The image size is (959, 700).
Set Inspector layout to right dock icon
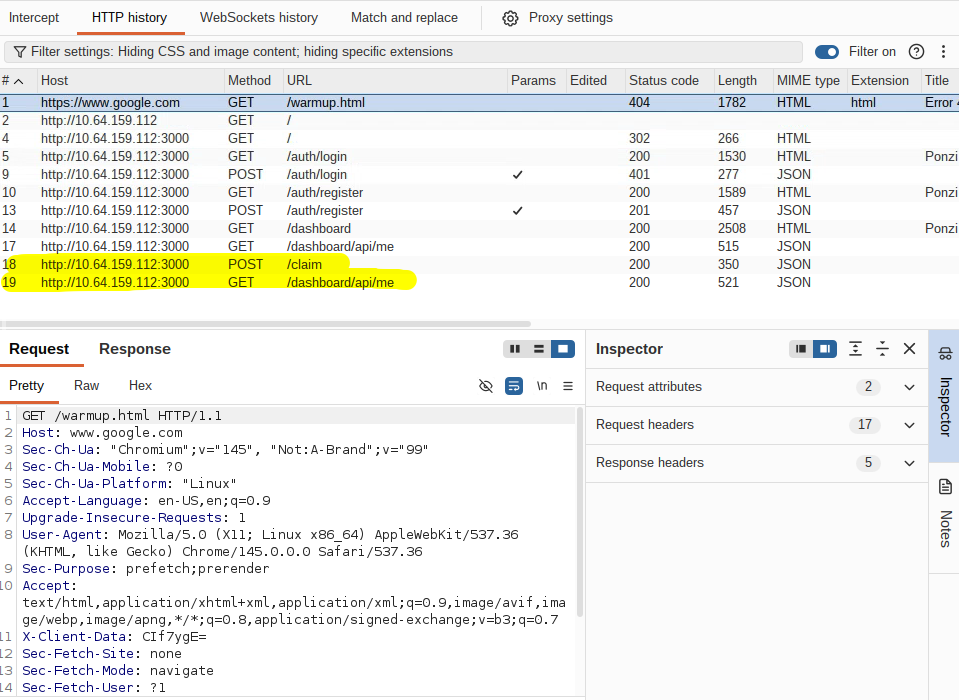825,349
